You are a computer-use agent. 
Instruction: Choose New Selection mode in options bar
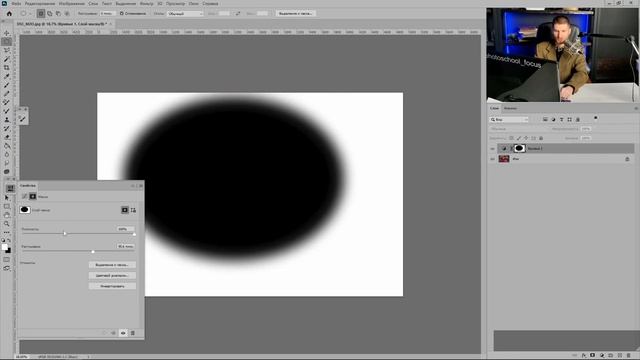pos(41,13)
